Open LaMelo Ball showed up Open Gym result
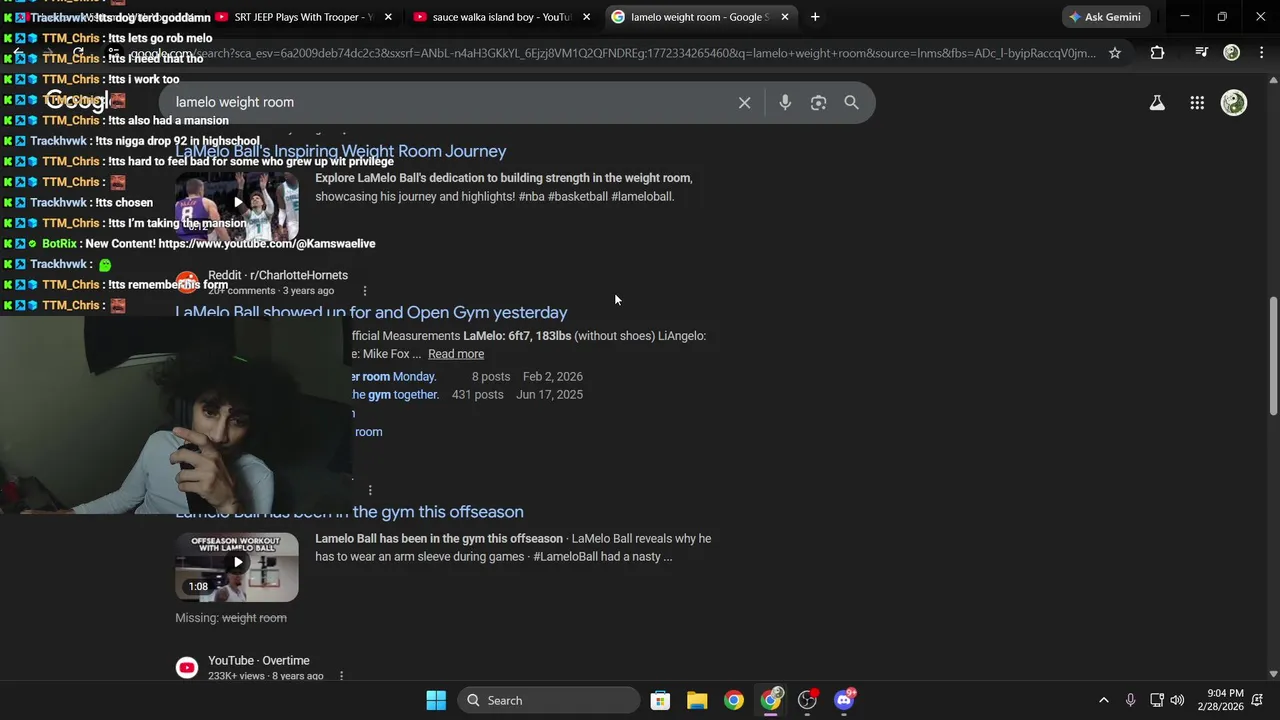Viewport: 1280px width, 720px height. coord(371,312)
